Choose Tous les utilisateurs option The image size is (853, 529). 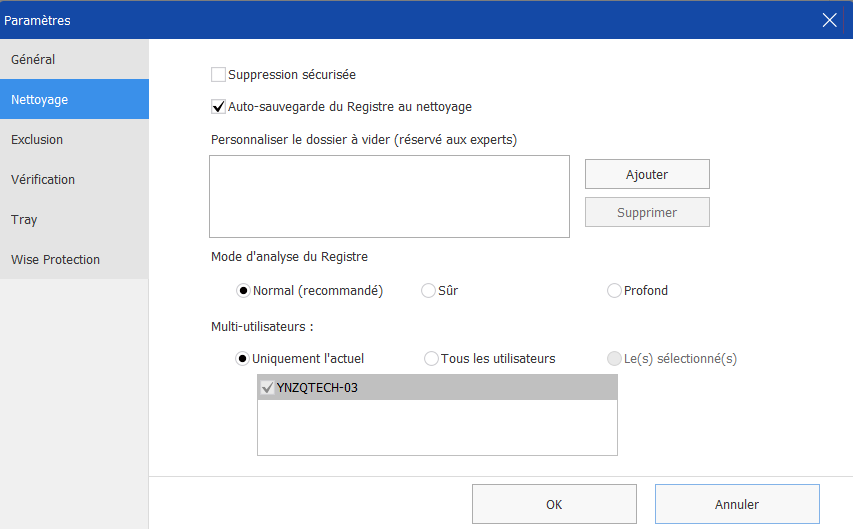coord(431,359)
